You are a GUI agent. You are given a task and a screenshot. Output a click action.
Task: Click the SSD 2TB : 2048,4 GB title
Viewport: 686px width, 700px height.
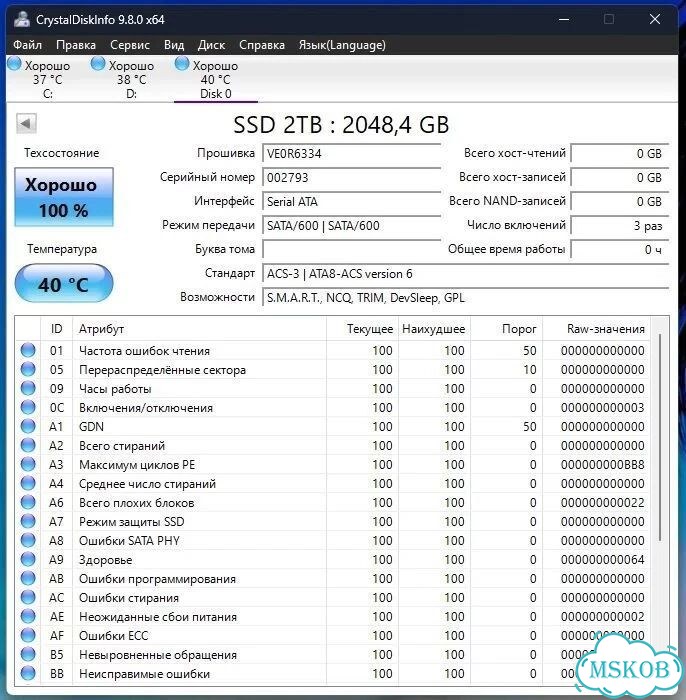(341, 125)
